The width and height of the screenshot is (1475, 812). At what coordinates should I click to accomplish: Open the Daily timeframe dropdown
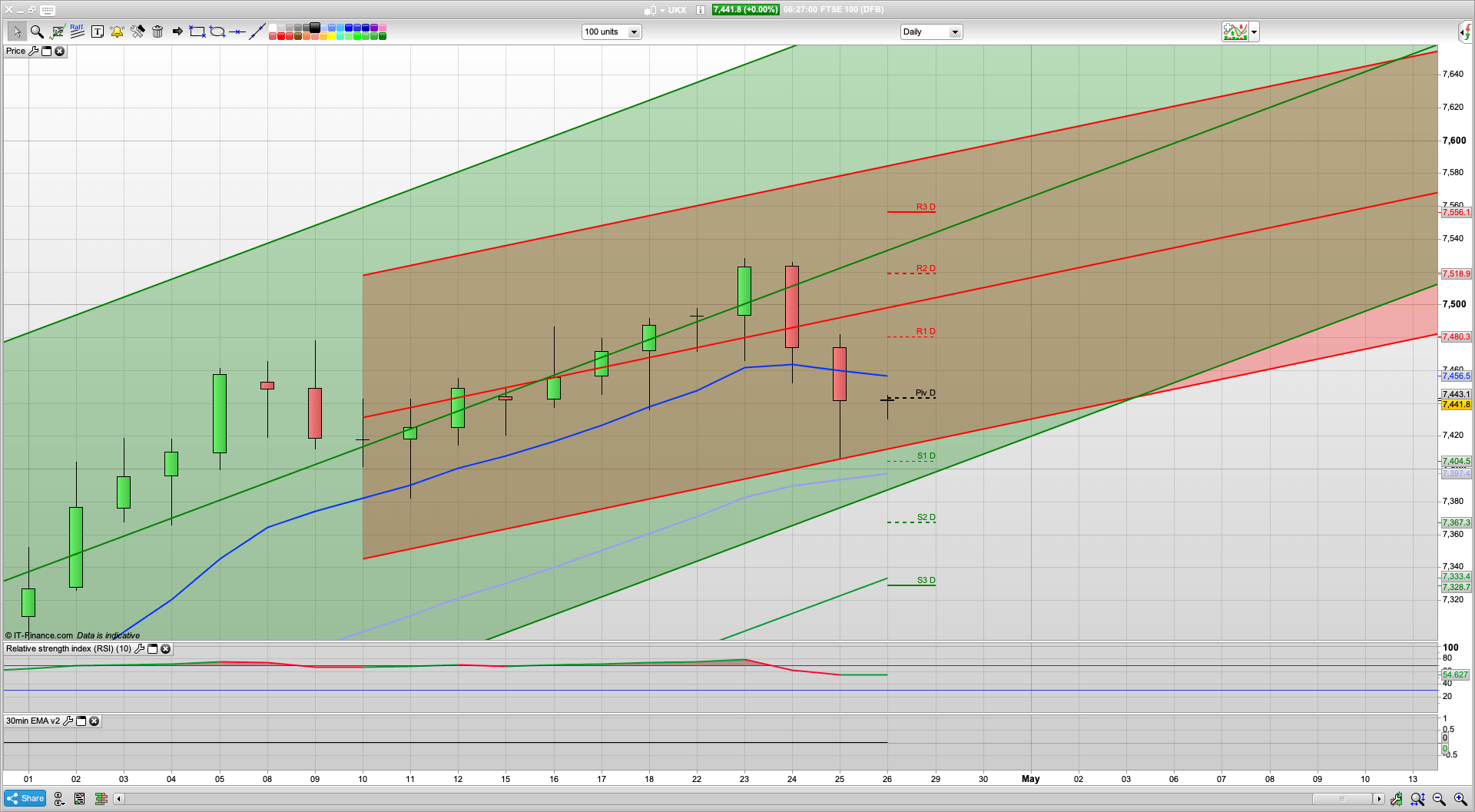pyautogui.click(x=931, y=31)
